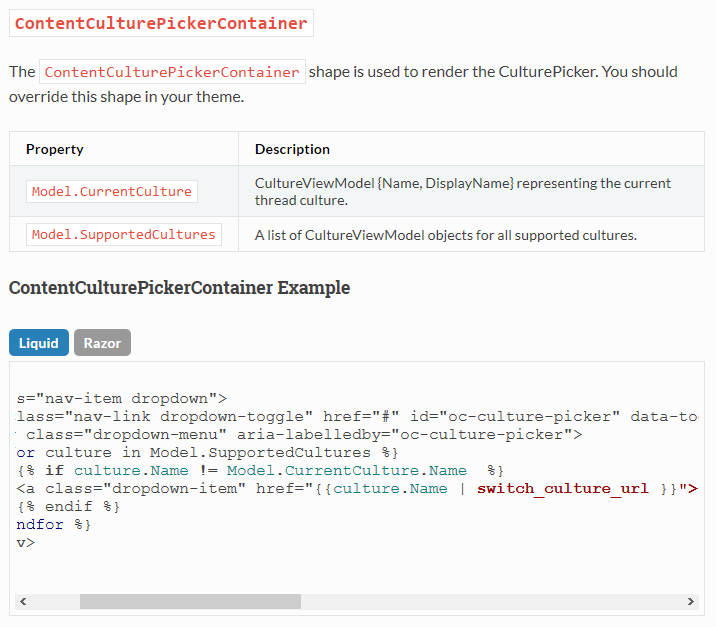Click the Model.SupportedCultures property cell
The height and width of the screenshot is (627, 716).
(x=124, y=234)
